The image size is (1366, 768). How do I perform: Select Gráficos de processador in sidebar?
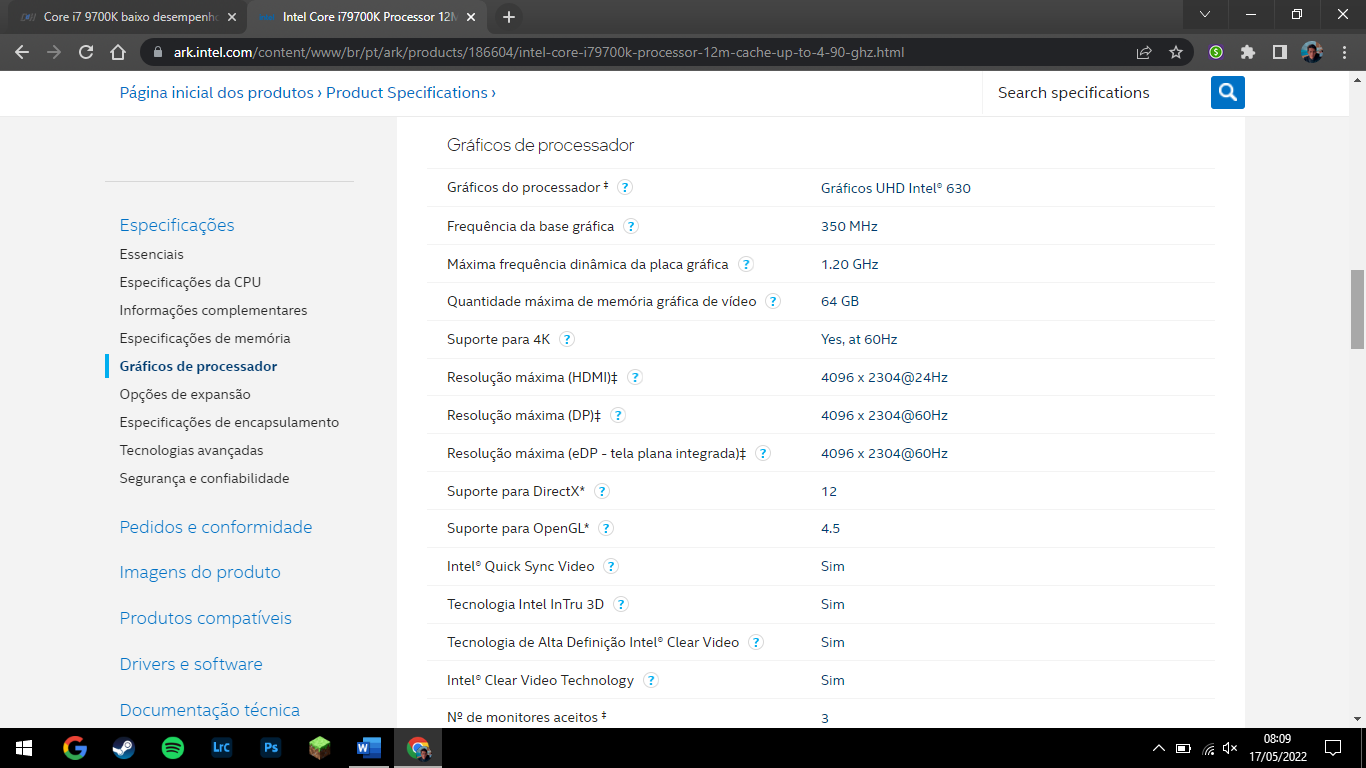[x=198, y=366]
